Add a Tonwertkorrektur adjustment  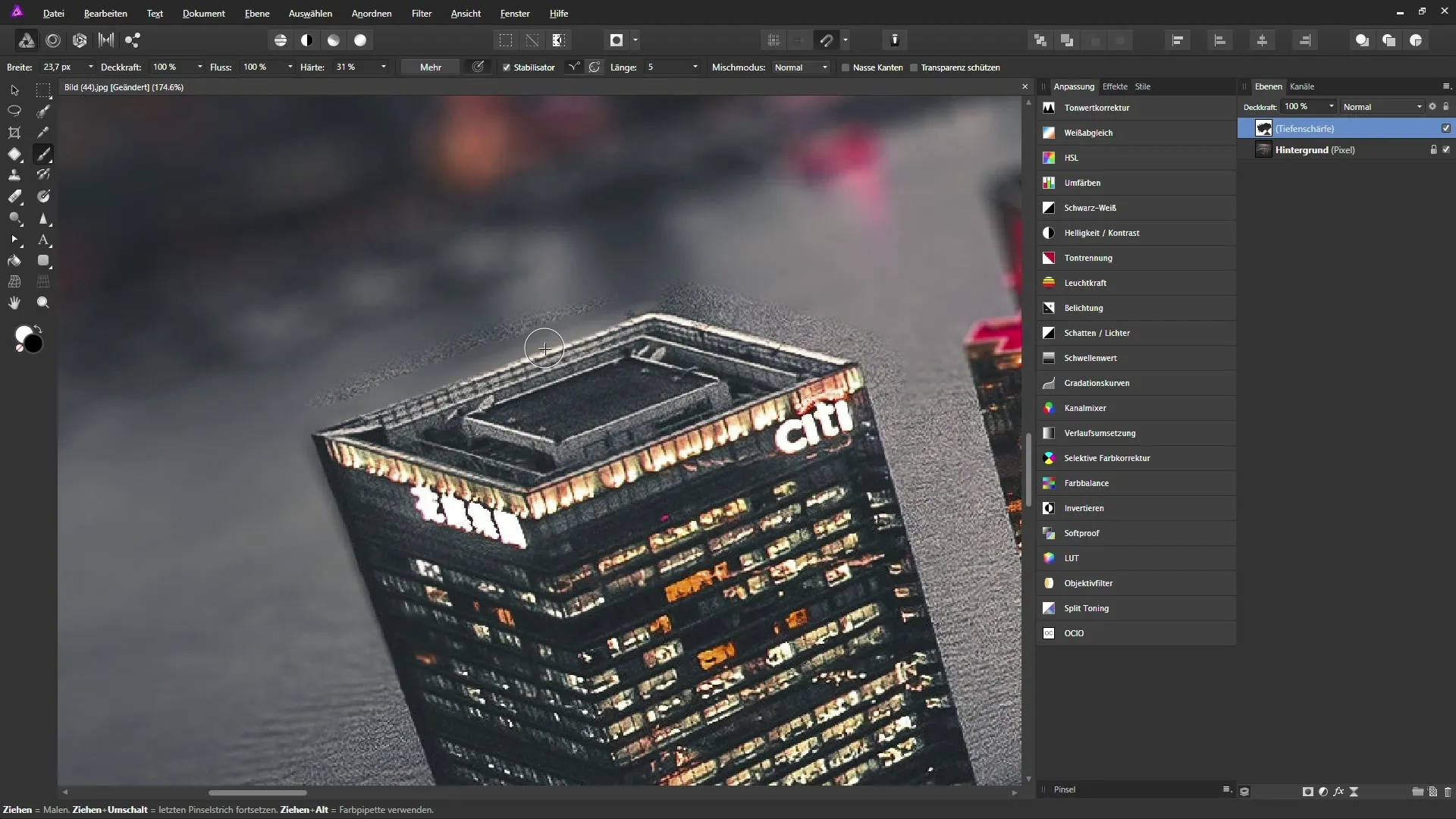tap(1136, 108)
